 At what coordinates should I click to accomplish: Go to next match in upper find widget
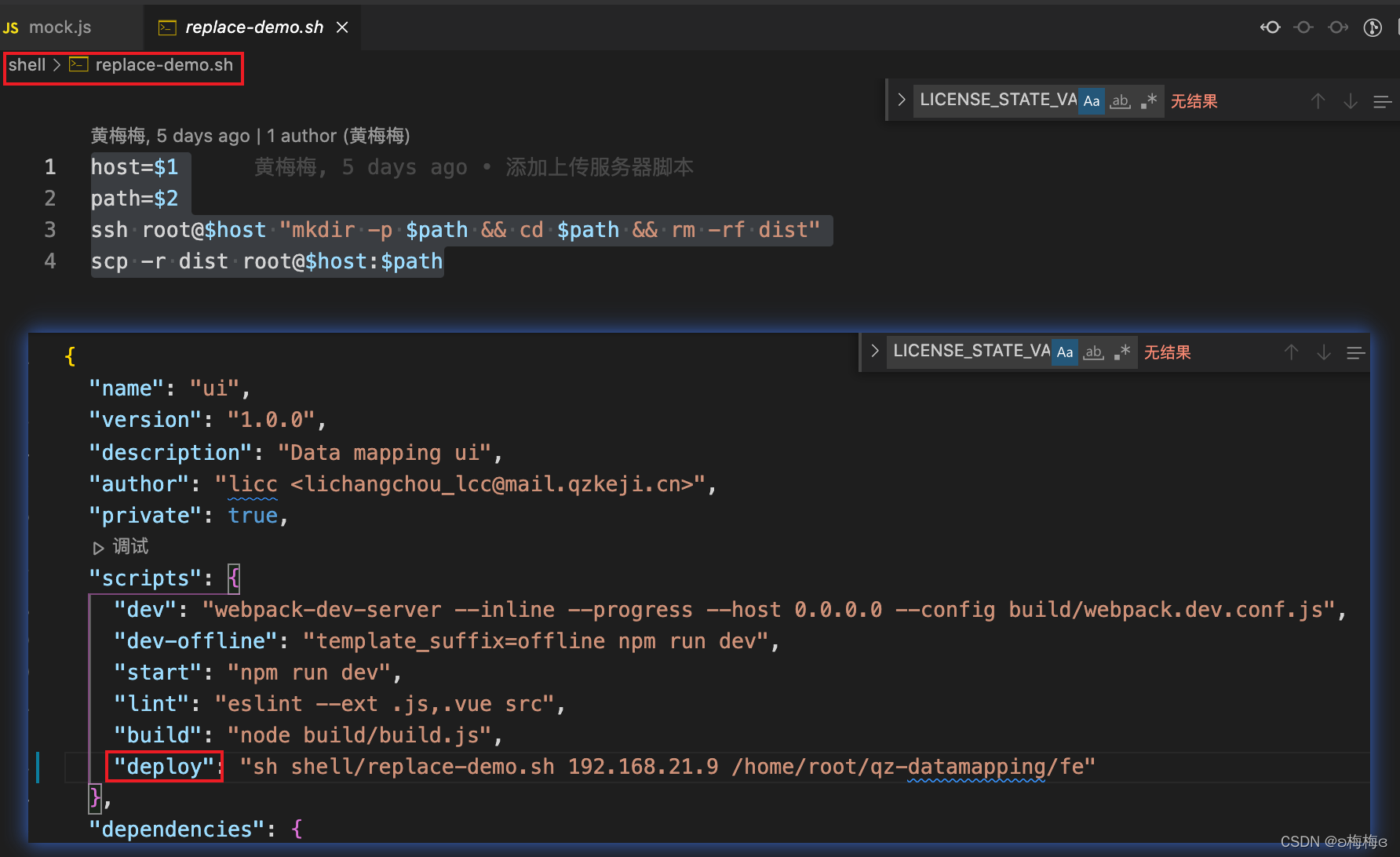pyautogui.click(x=1351, y=101)
